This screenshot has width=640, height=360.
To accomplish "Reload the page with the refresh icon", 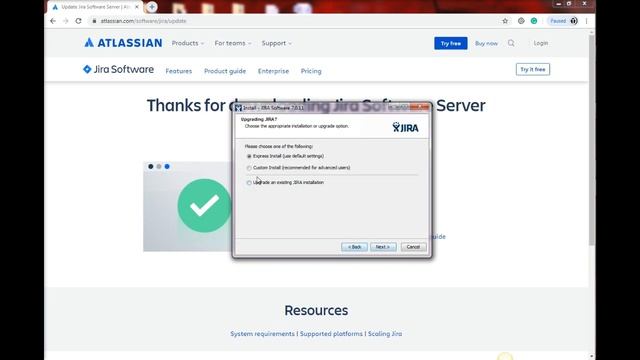I will pos(78,21).
